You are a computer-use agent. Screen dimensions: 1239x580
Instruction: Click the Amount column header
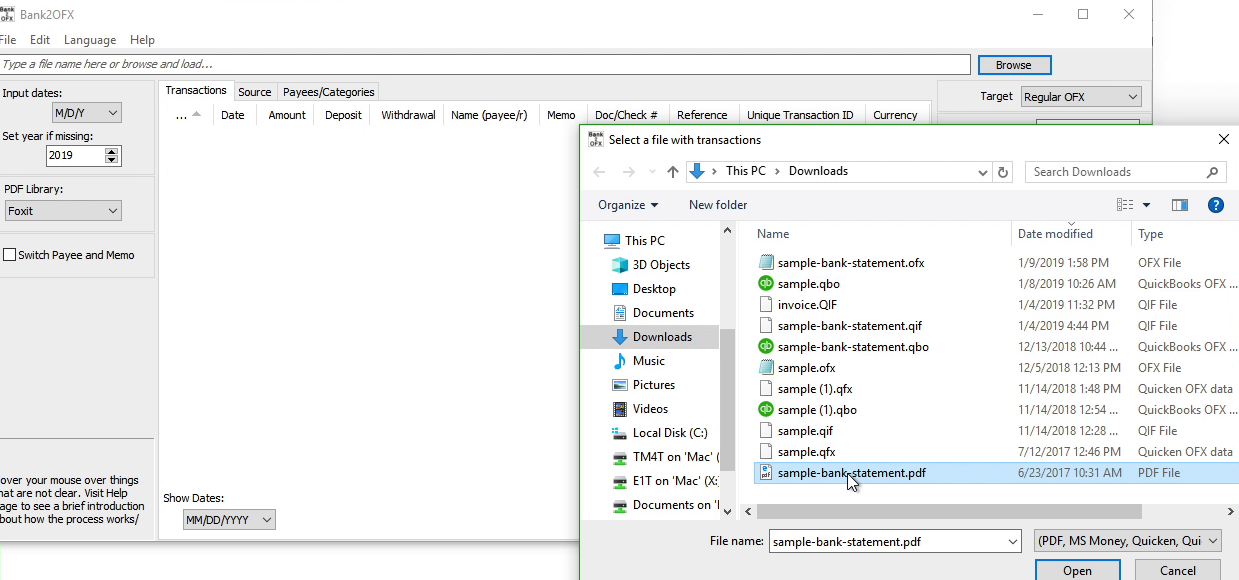[286, 115]
